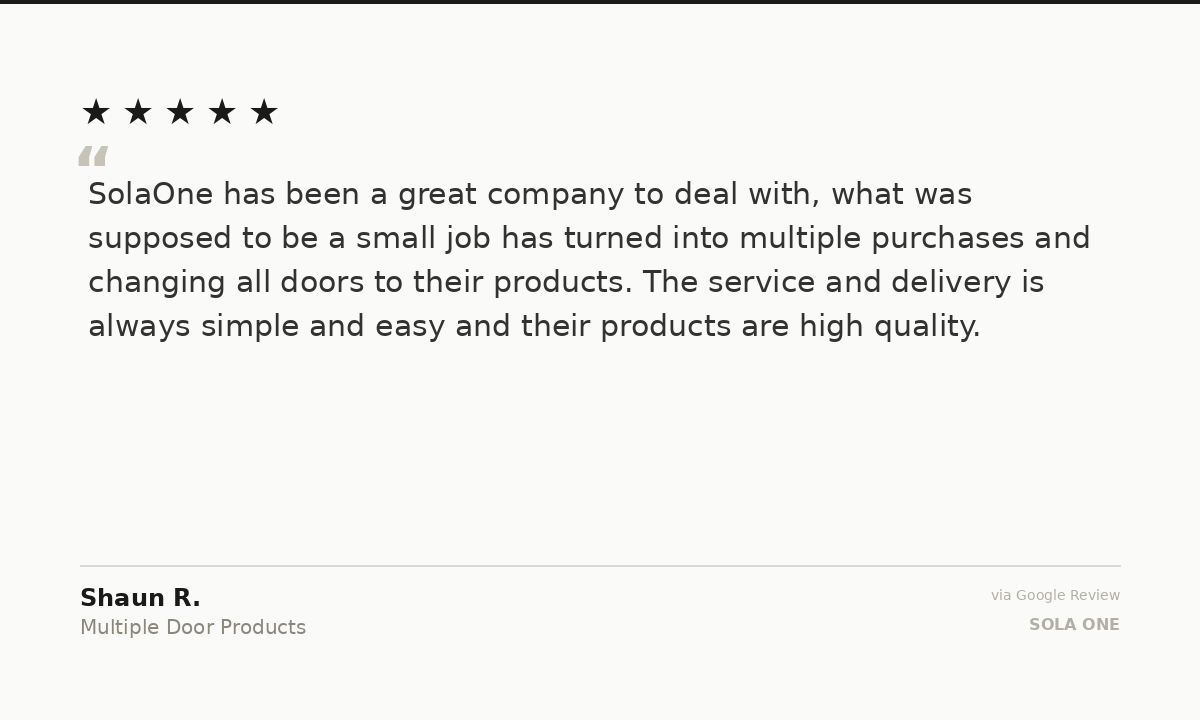Click the fourth rating star
This screenshot has width=1200, height=720.
click(x=222, y=112)
